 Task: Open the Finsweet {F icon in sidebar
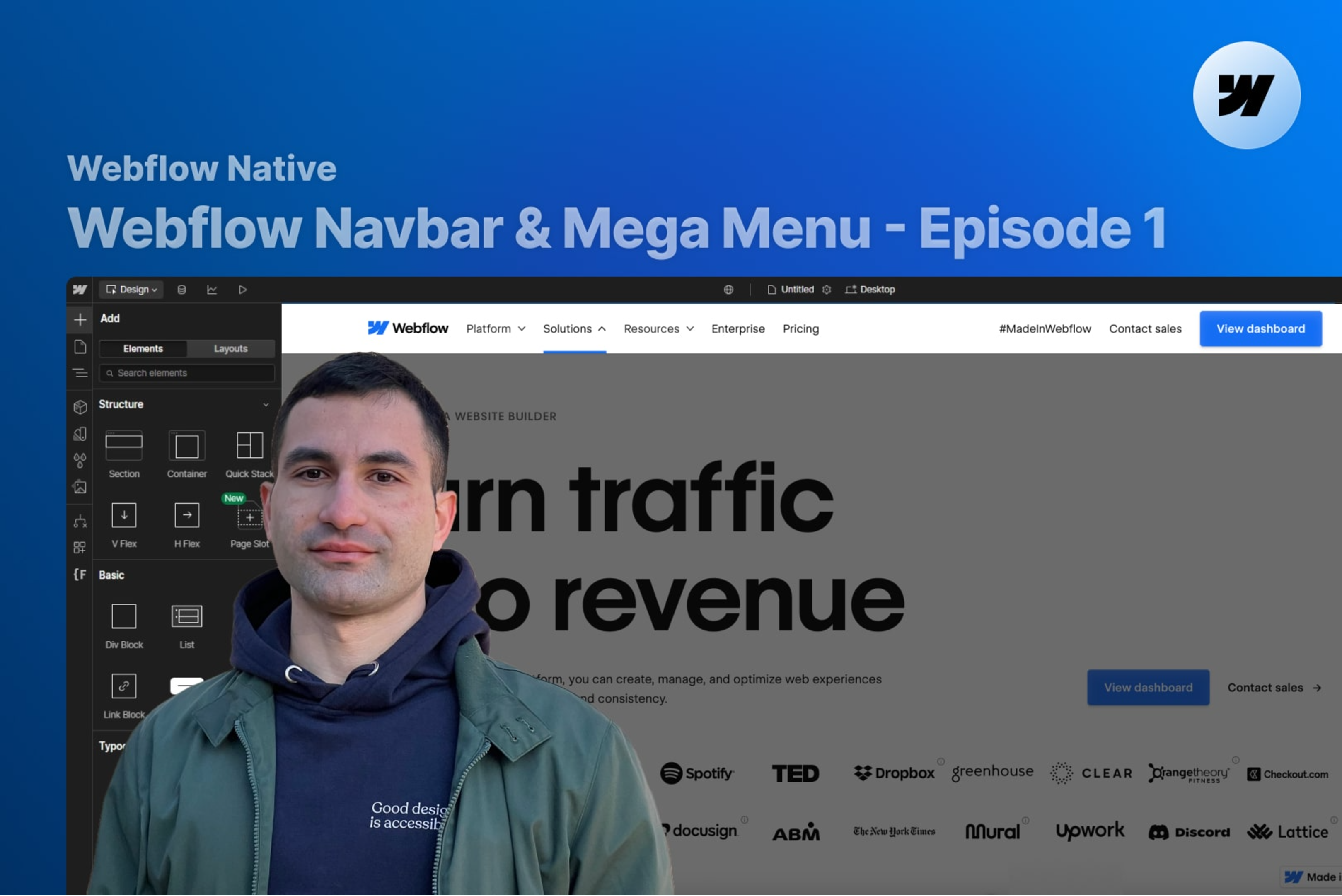tap(80, 574)
